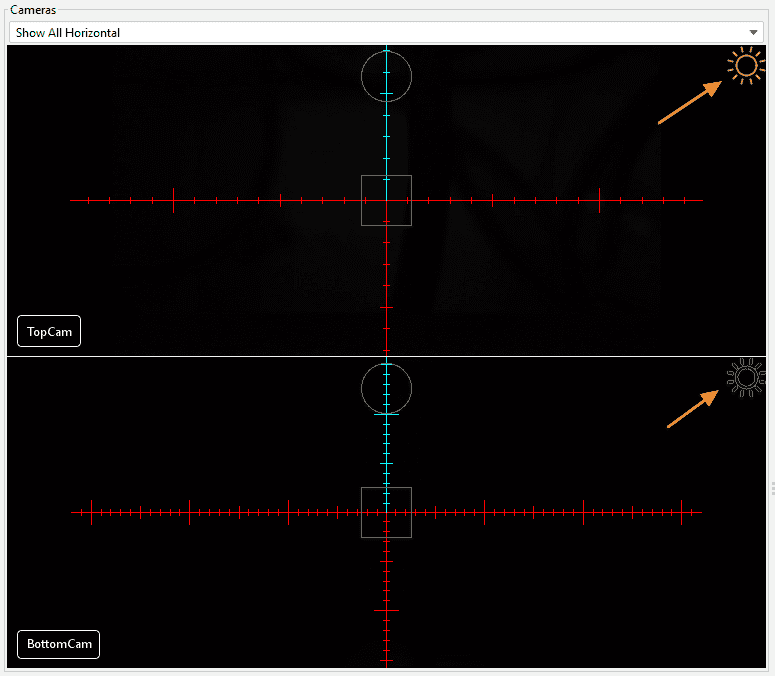
Task: Click the camera layout dropdown arrow
Action: coord(754,33)
